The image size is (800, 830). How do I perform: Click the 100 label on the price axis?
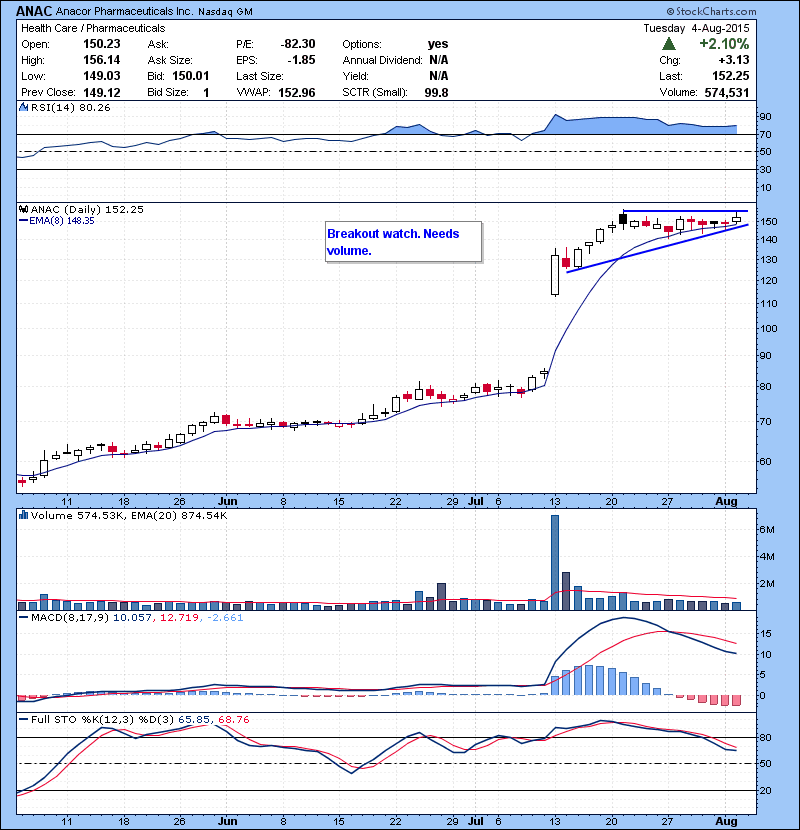click(768, 328)
